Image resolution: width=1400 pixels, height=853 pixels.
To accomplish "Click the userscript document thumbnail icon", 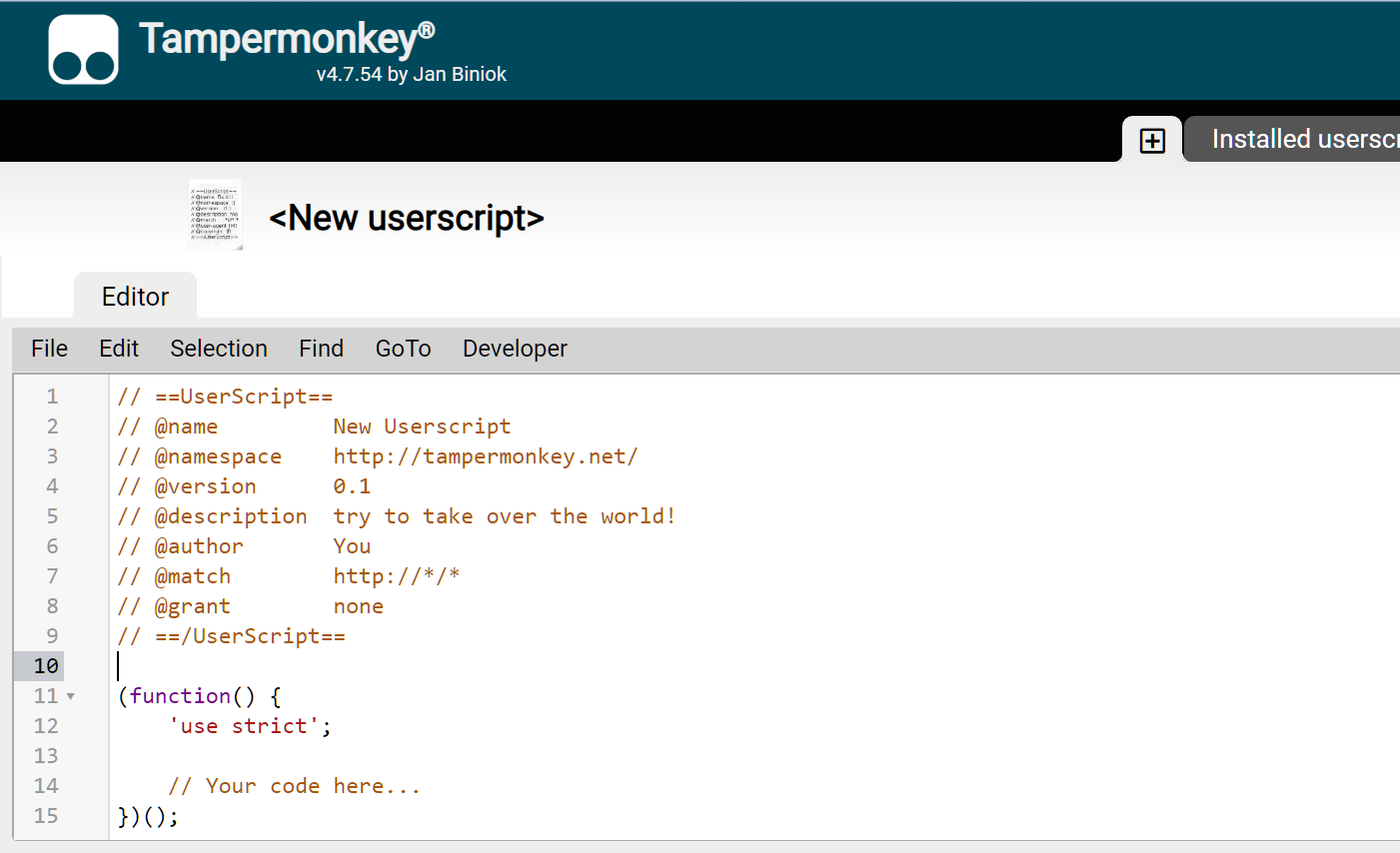I will pos(215,215).
